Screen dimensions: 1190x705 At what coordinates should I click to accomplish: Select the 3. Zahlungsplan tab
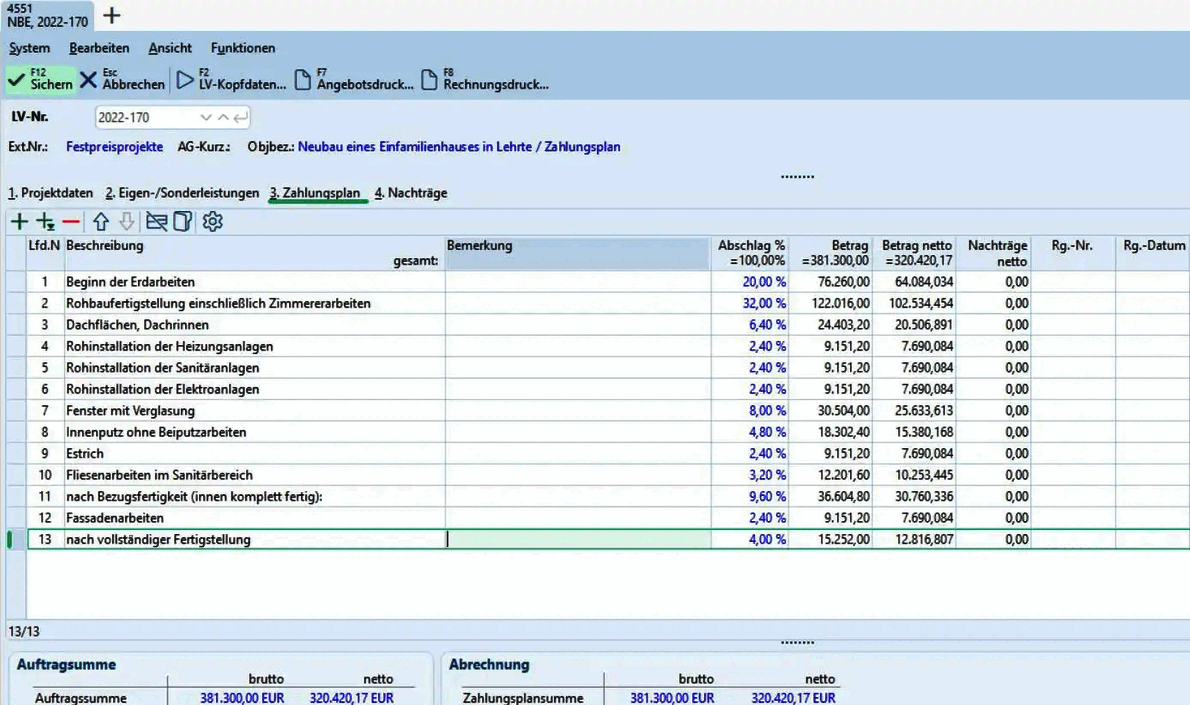pyautogui.click(x=315, y=193)
